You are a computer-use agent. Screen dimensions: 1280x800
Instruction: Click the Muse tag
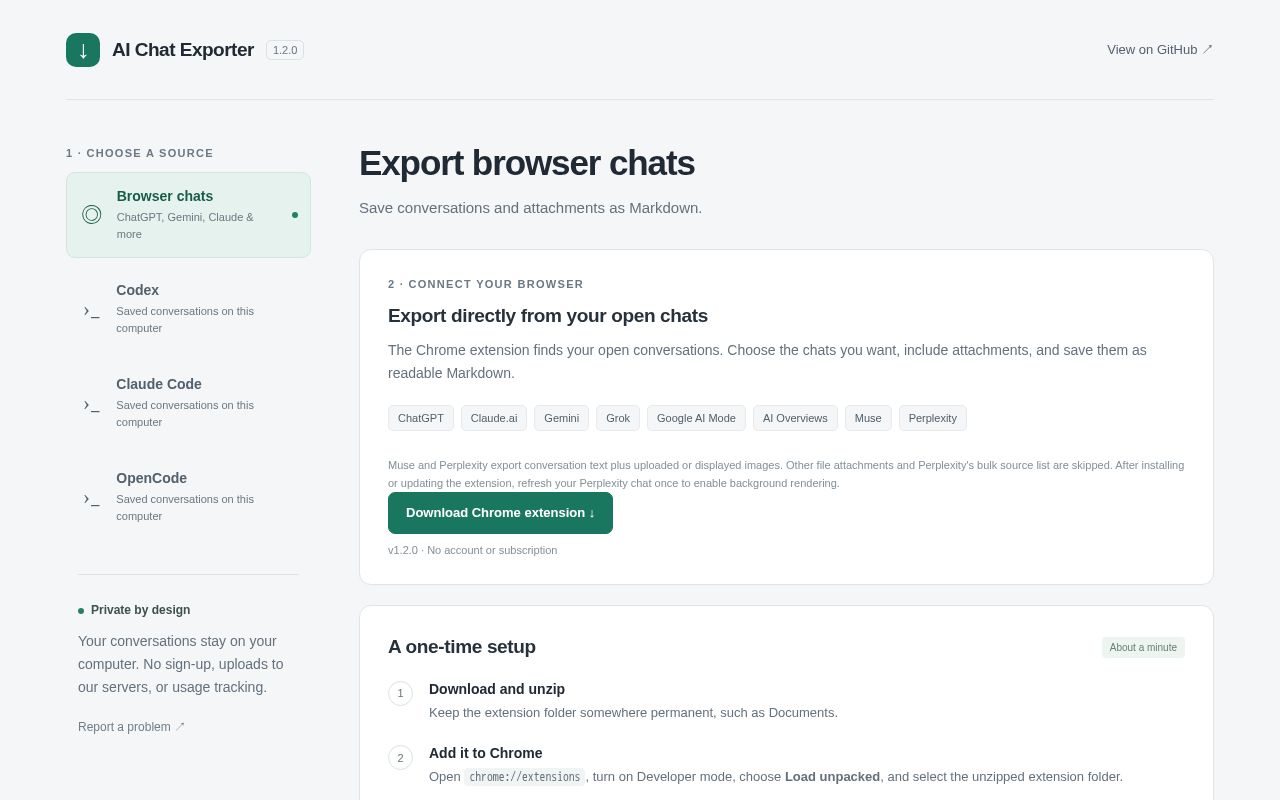pos(868,418)
